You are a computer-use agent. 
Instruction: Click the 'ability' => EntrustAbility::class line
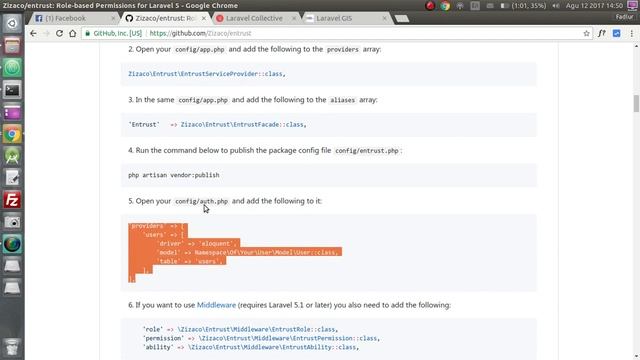click(251, 347)
